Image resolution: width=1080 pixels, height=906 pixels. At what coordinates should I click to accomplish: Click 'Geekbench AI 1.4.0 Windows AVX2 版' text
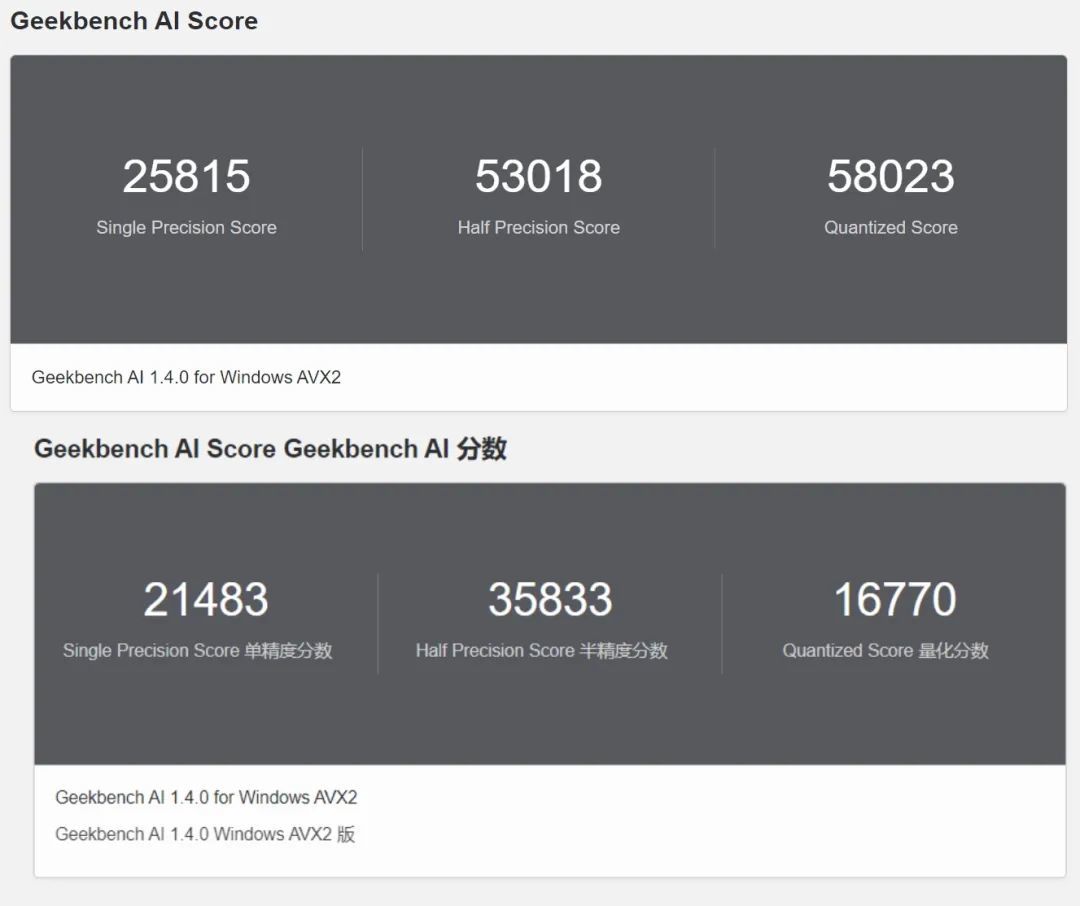tap(205, 834)
